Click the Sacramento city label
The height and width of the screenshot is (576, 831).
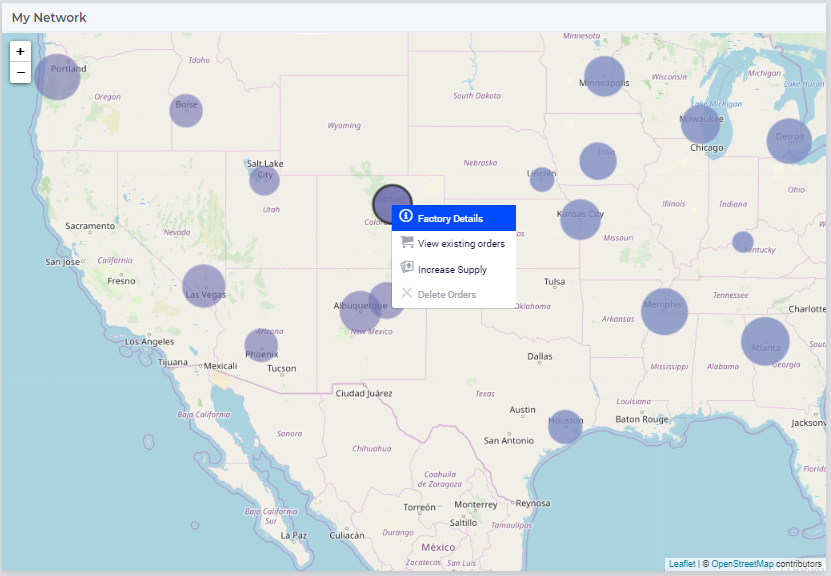pyautogui.click(x=90, y=226)
